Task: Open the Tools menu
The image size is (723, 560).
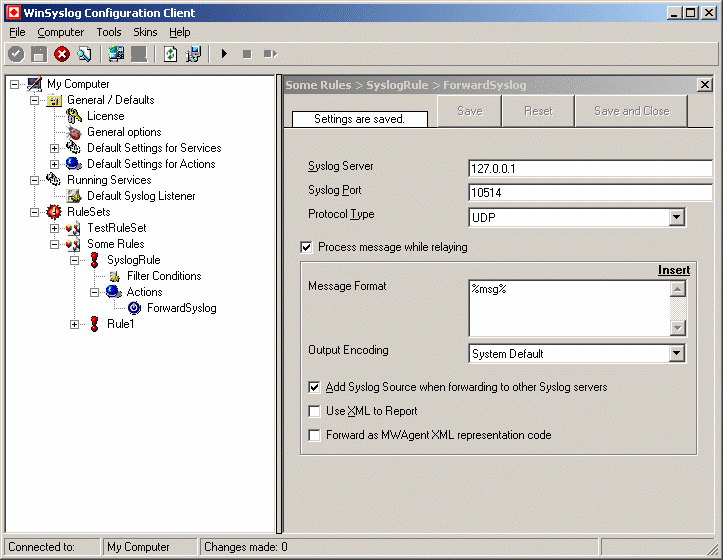Action: 109,32
